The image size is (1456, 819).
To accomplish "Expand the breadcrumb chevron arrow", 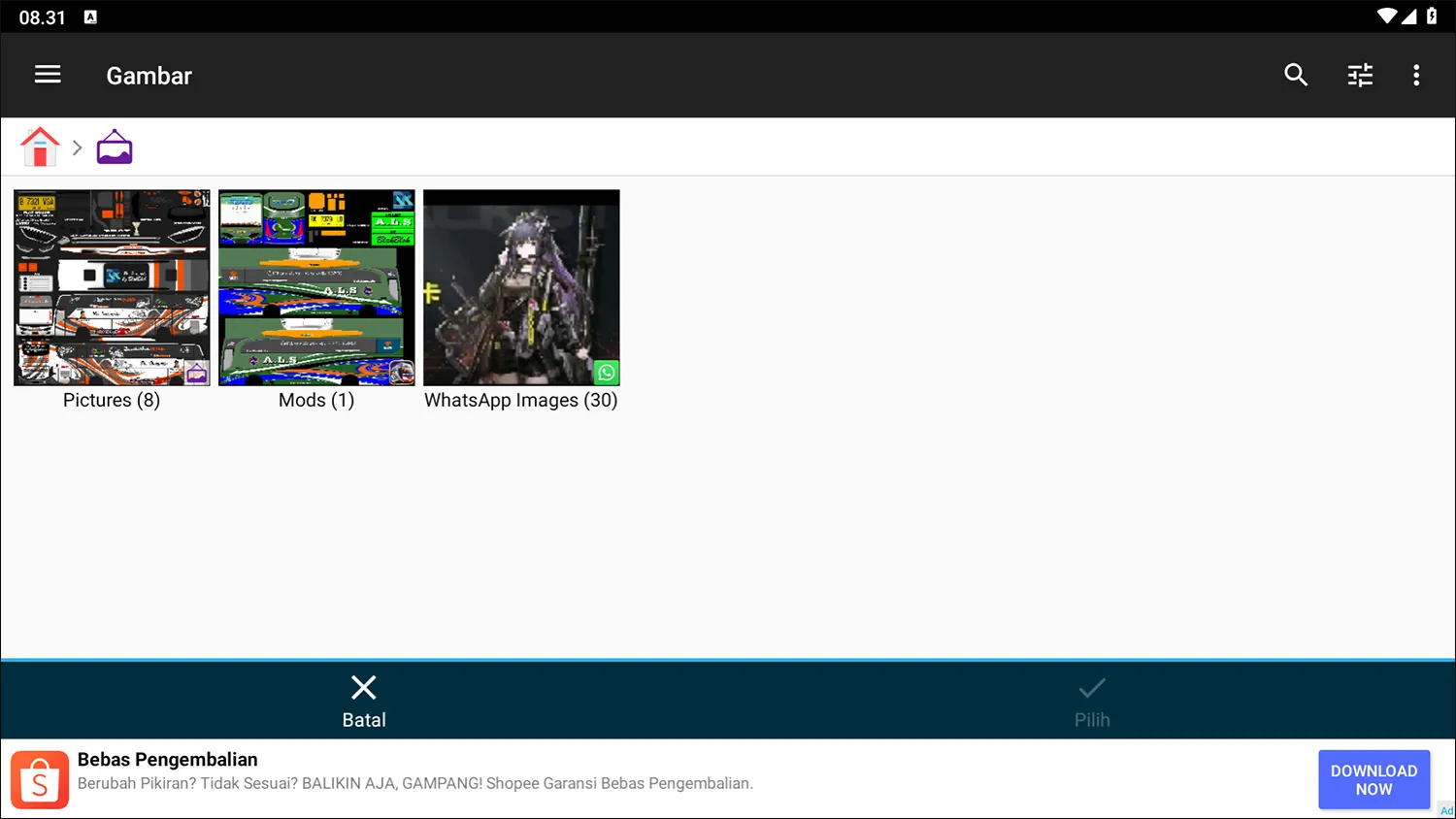I will pos(77,148).
